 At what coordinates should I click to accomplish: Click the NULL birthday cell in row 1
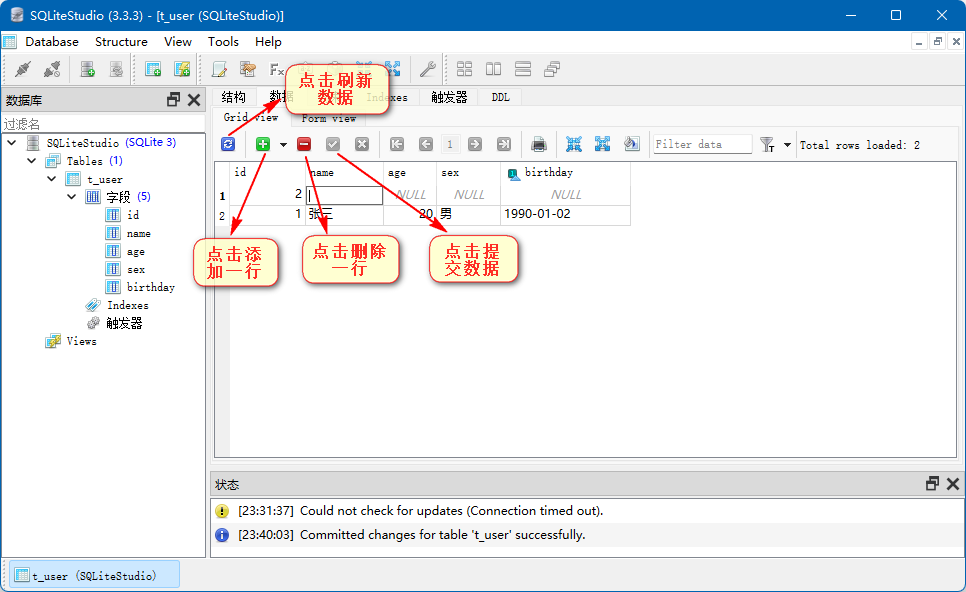click(x=565, y=195)
